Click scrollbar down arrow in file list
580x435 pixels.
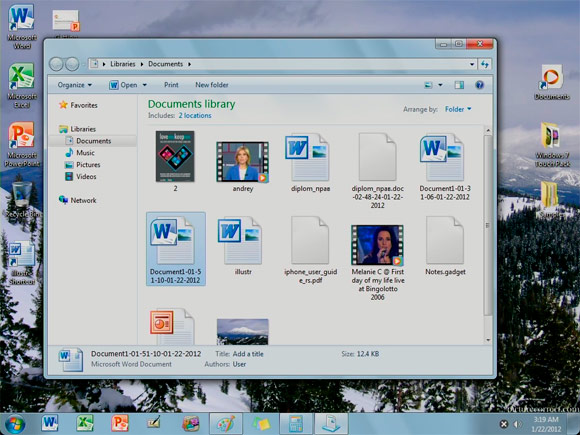coord(488,340)
